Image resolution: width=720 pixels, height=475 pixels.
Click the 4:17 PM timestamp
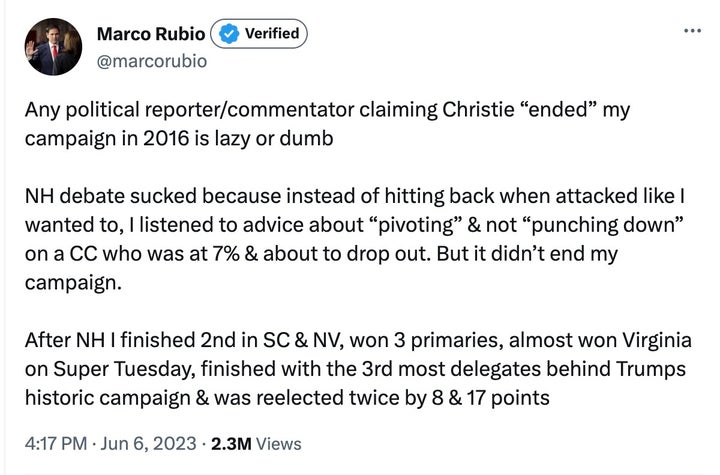(x=56, y=444)
